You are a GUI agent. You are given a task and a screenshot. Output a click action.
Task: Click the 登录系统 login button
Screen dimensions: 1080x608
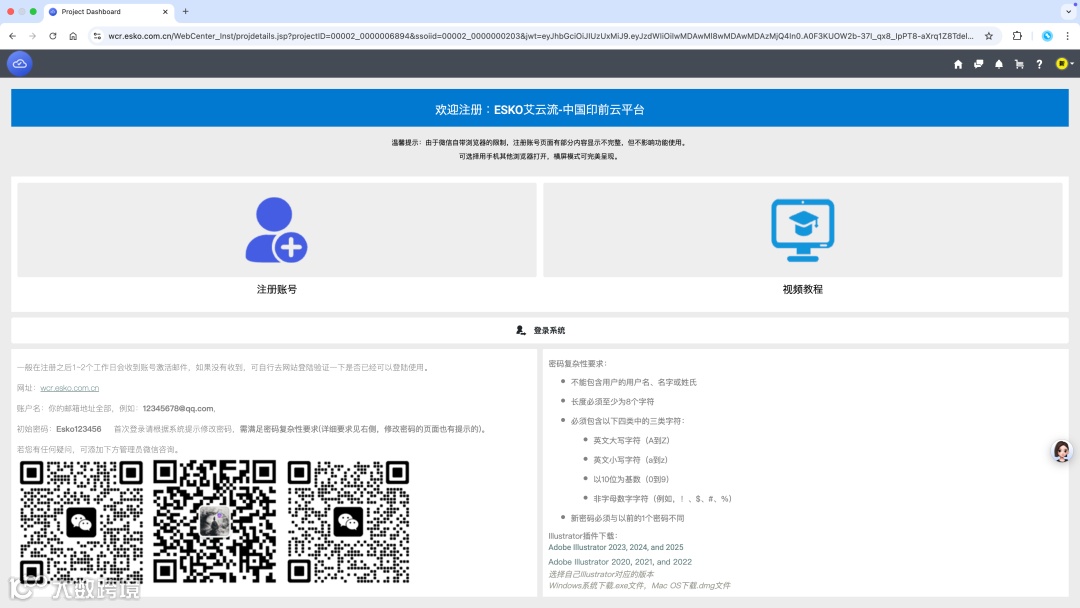[x=540, y=331]
